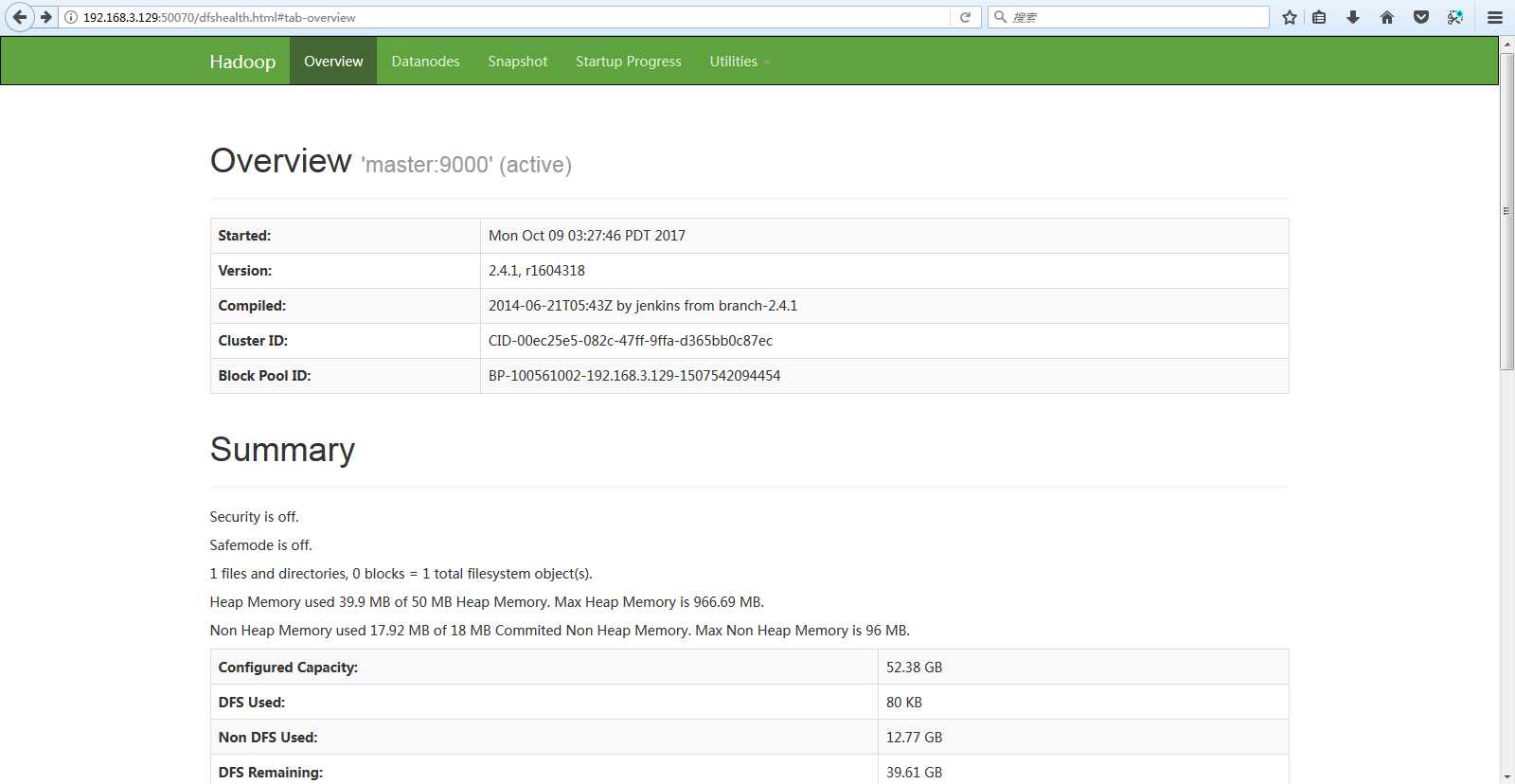This screenshot has height=784, width=1515.
Task: Click the 'Started:' row label
Action: pyautogui.click(x=244, y=236)
